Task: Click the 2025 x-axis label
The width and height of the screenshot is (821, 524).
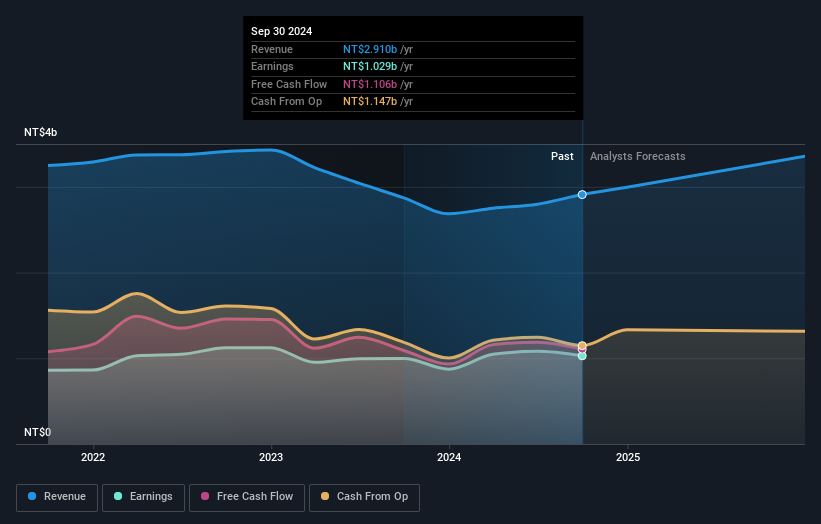Action: [x=628, y=457]
